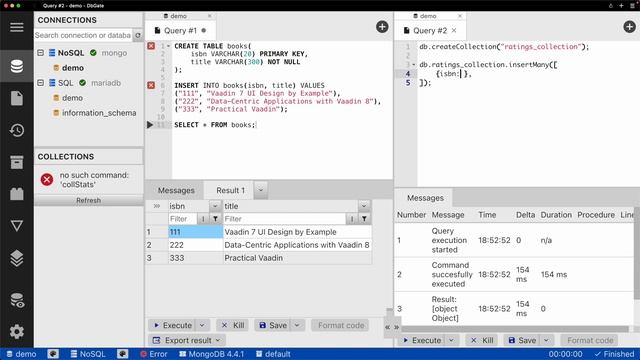
Task: Click the status bar icon after demo
Action: coord(53,354)
